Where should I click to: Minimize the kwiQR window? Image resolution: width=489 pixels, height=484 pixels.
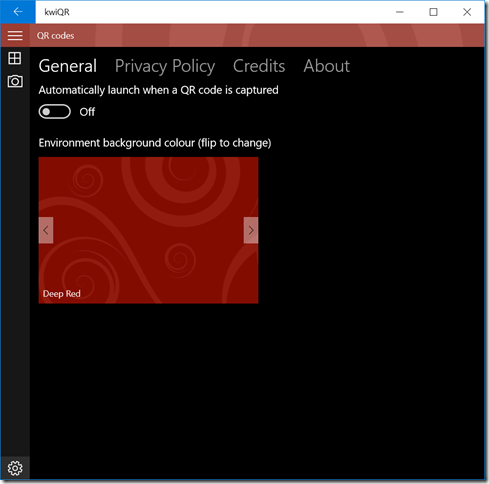[x=400, y=12]
